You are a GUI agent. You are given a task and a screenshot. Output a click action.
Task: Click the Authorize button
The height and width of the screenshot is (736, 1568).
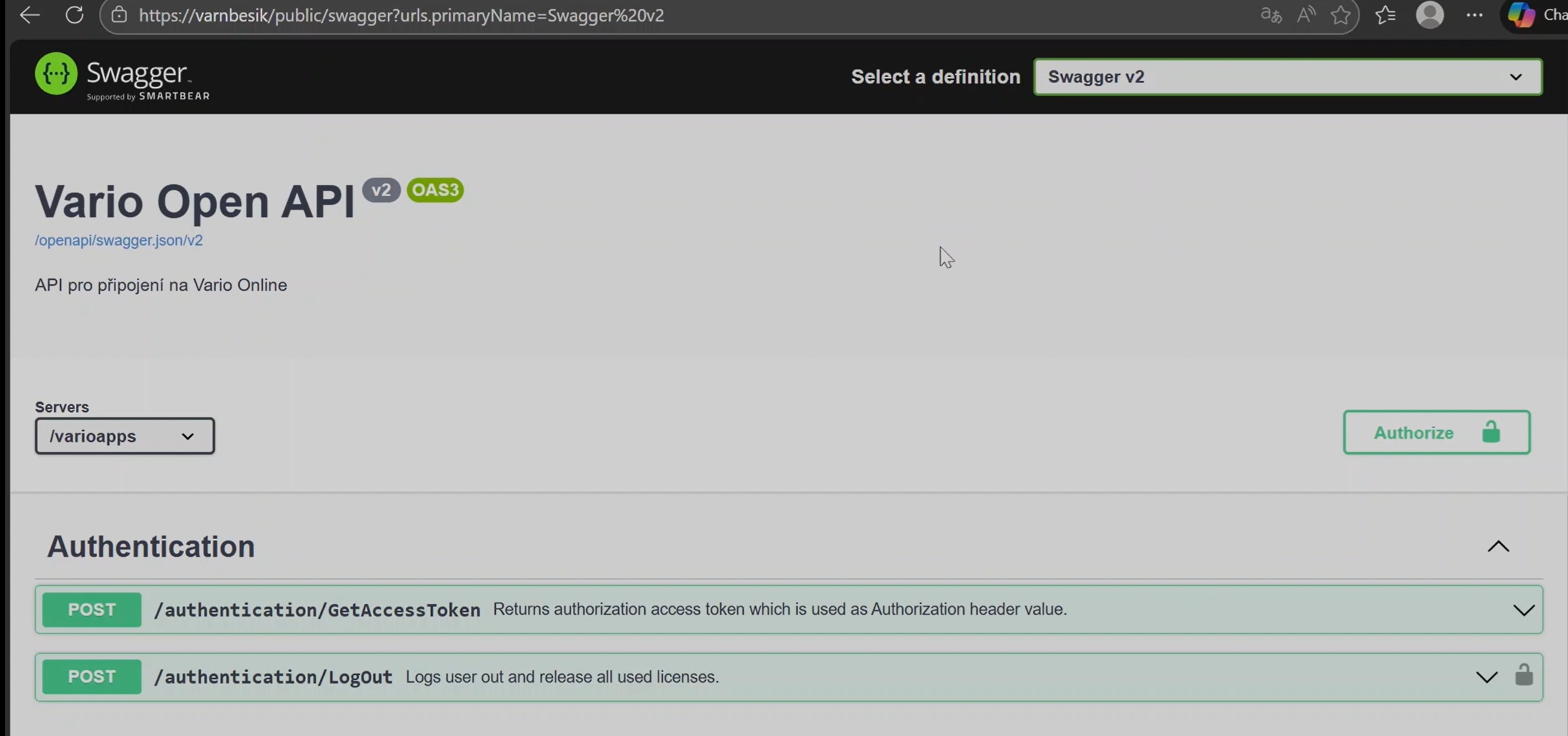[1436, 433]
